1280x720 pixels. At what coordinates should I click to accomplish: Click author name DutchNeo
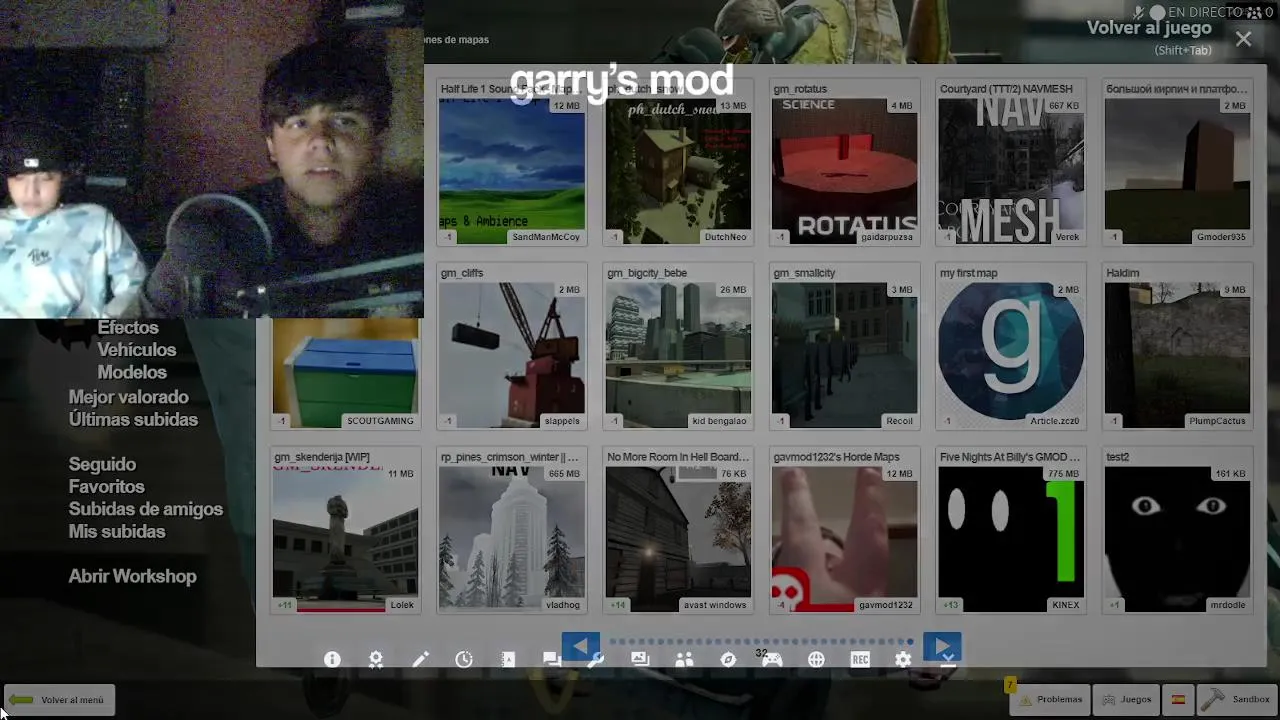(725, 237)
